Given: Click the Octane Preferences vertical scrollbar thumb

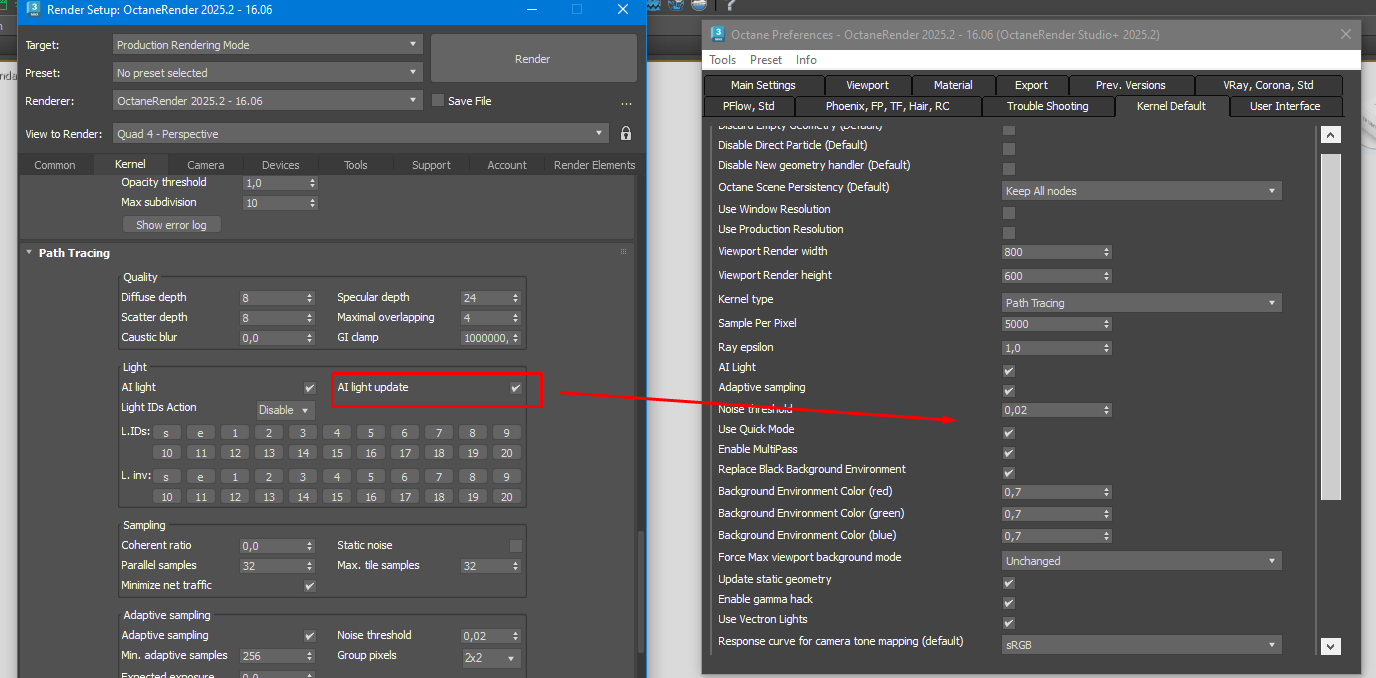Looking at the screenshot, I should pyautogui.click(x=1331, y=326).
